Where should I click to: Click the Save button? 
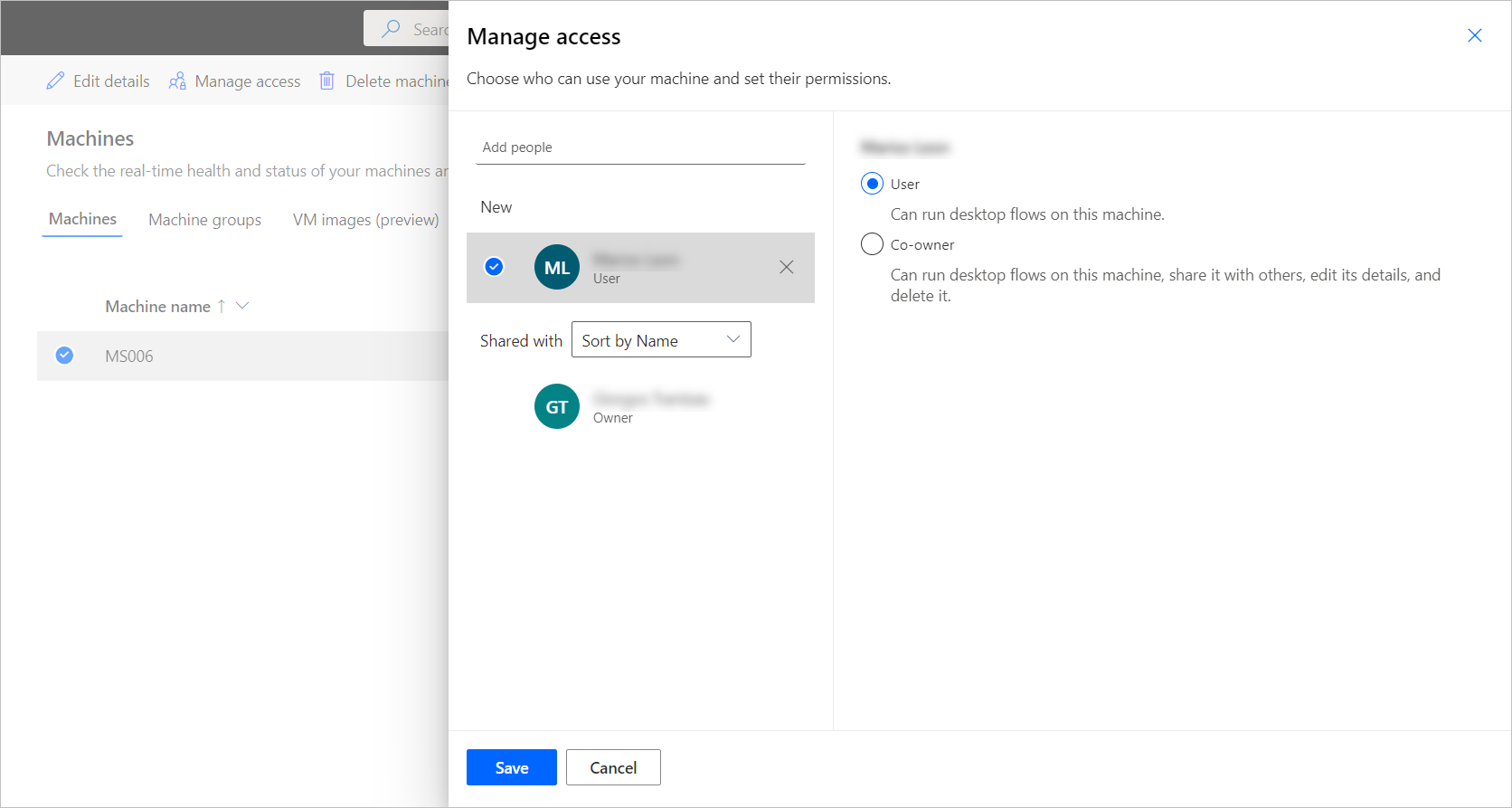coord(511,767)
